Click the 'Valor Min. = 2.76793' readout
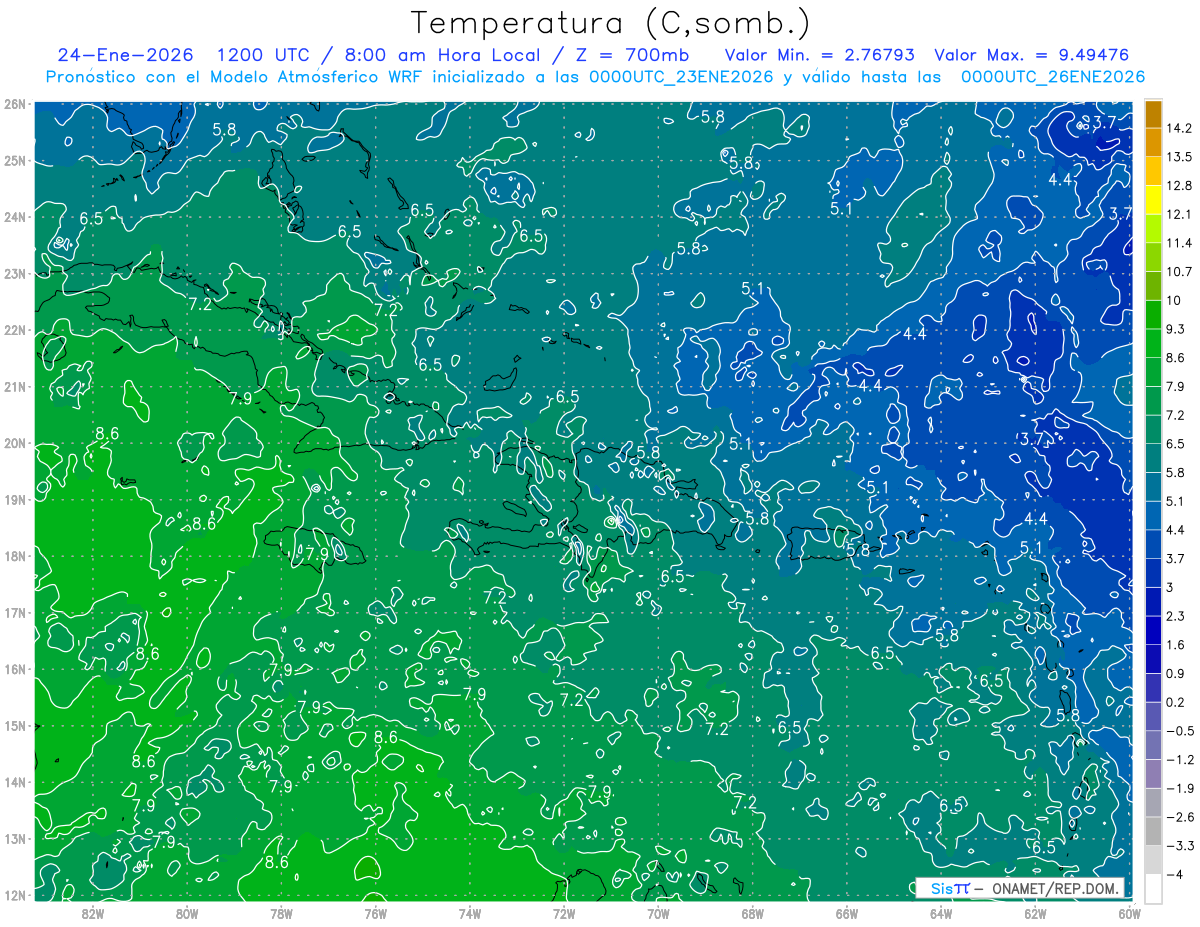Image resolution: width=1200 pixels, height=927 pixels. point(819,55)
